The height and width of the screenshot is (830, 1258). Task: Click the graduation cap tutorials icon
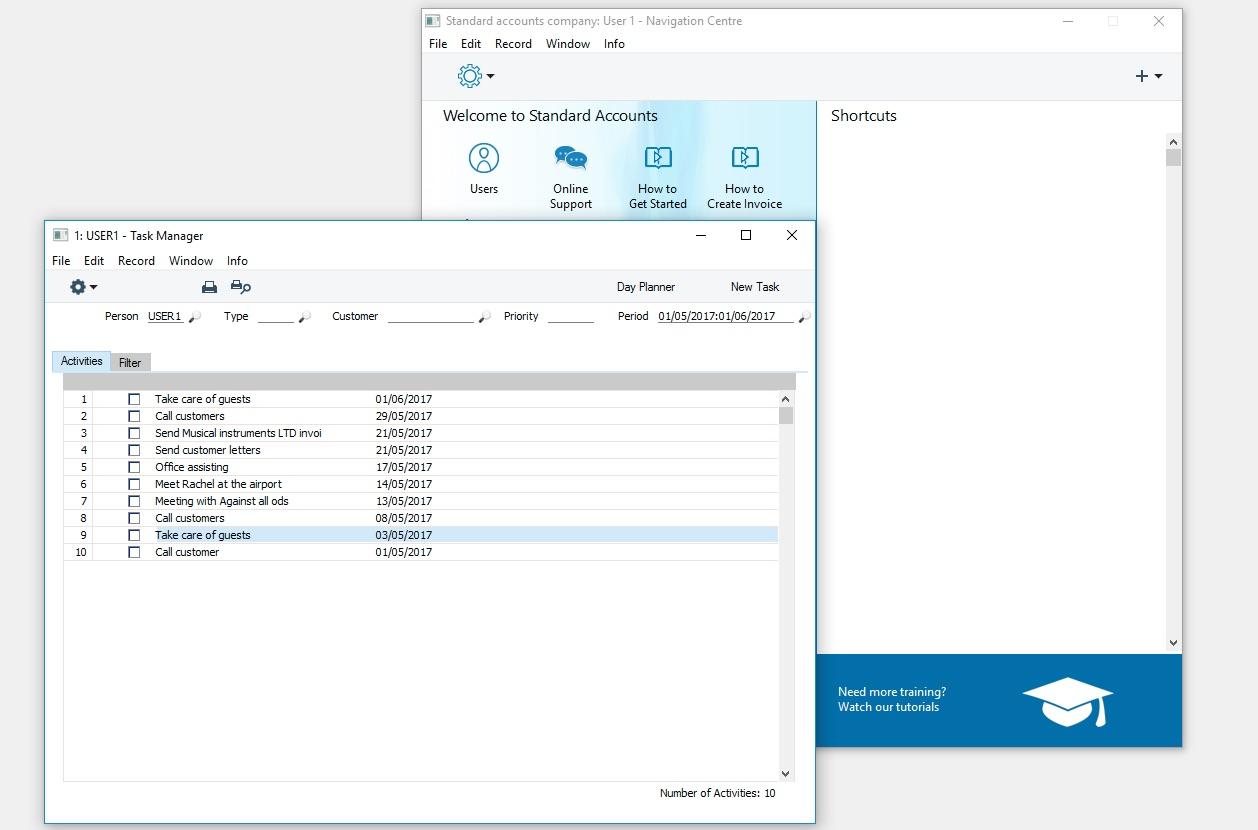tap(1068, 701)
